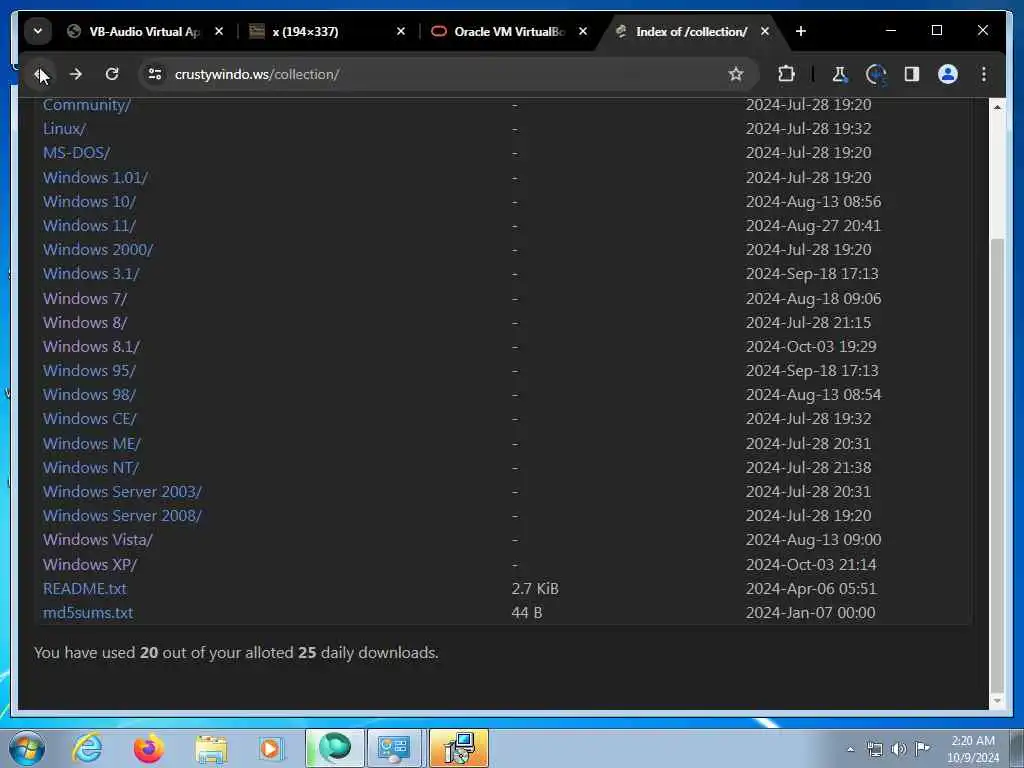Open the Windows 98/ folder
This screenshot has height=768, width=1024.
click(x=89, y=395)
